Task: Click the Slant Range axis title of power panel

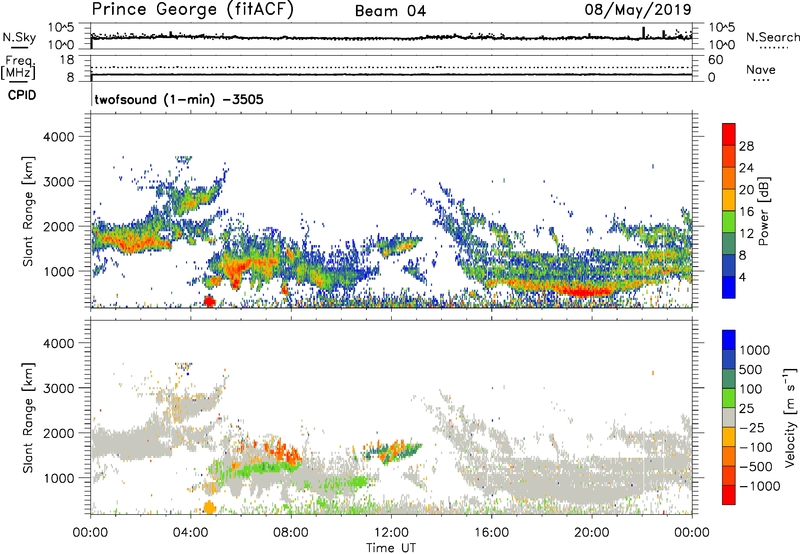Action: (x=28, y=211)
